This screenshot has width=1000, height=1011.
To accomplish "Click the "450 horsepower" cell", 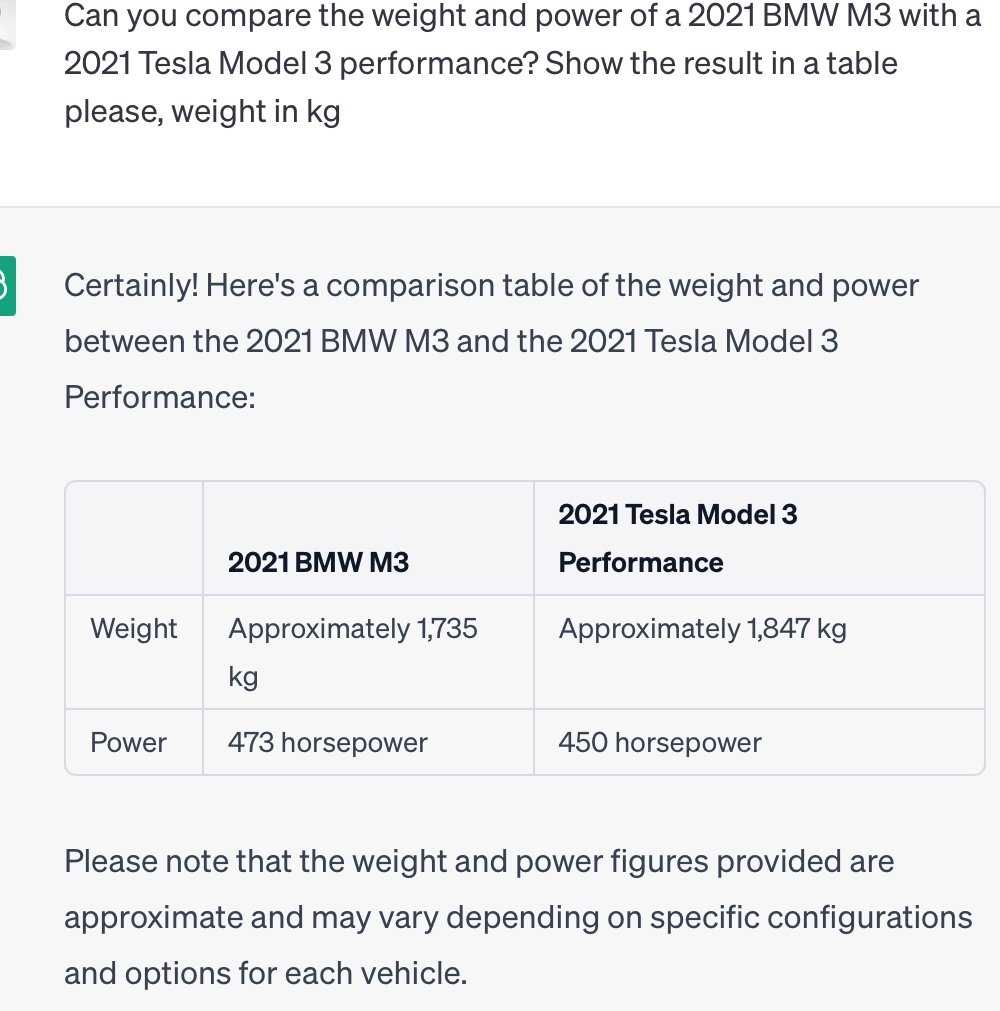I will pos(660,743).
